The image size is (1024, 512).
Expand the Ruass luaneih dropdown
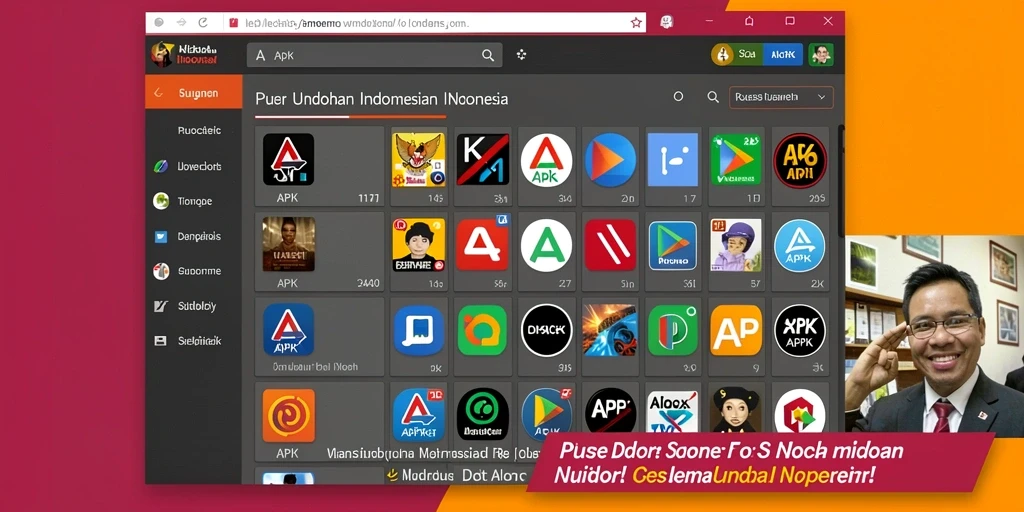coord(781,97)
